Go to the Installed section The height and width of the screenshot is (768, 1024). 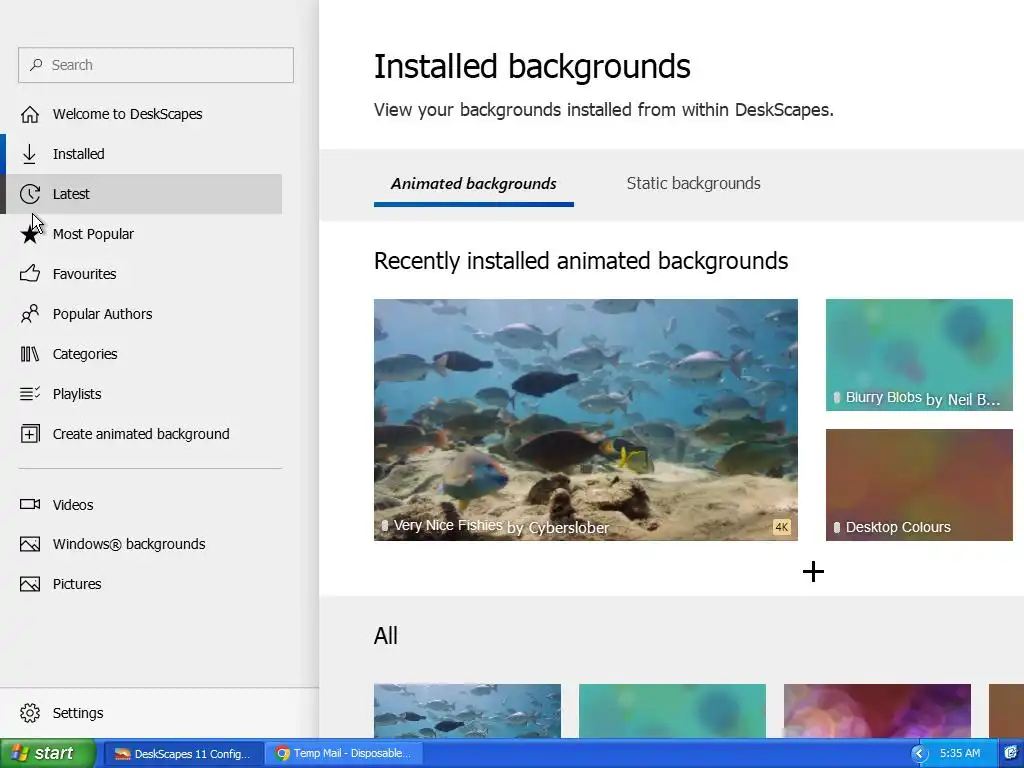[78, 154]
